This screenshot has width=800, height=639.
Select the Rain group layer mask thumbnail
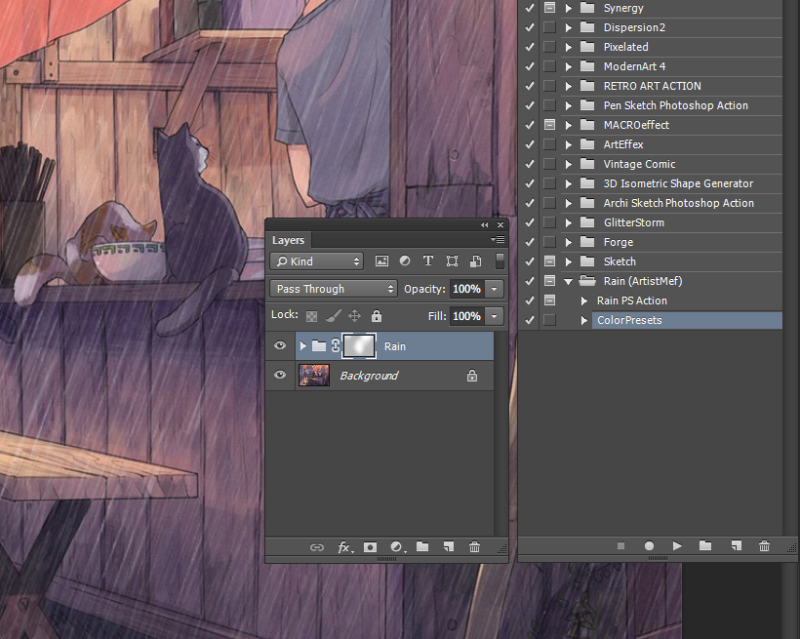point(359,346)
